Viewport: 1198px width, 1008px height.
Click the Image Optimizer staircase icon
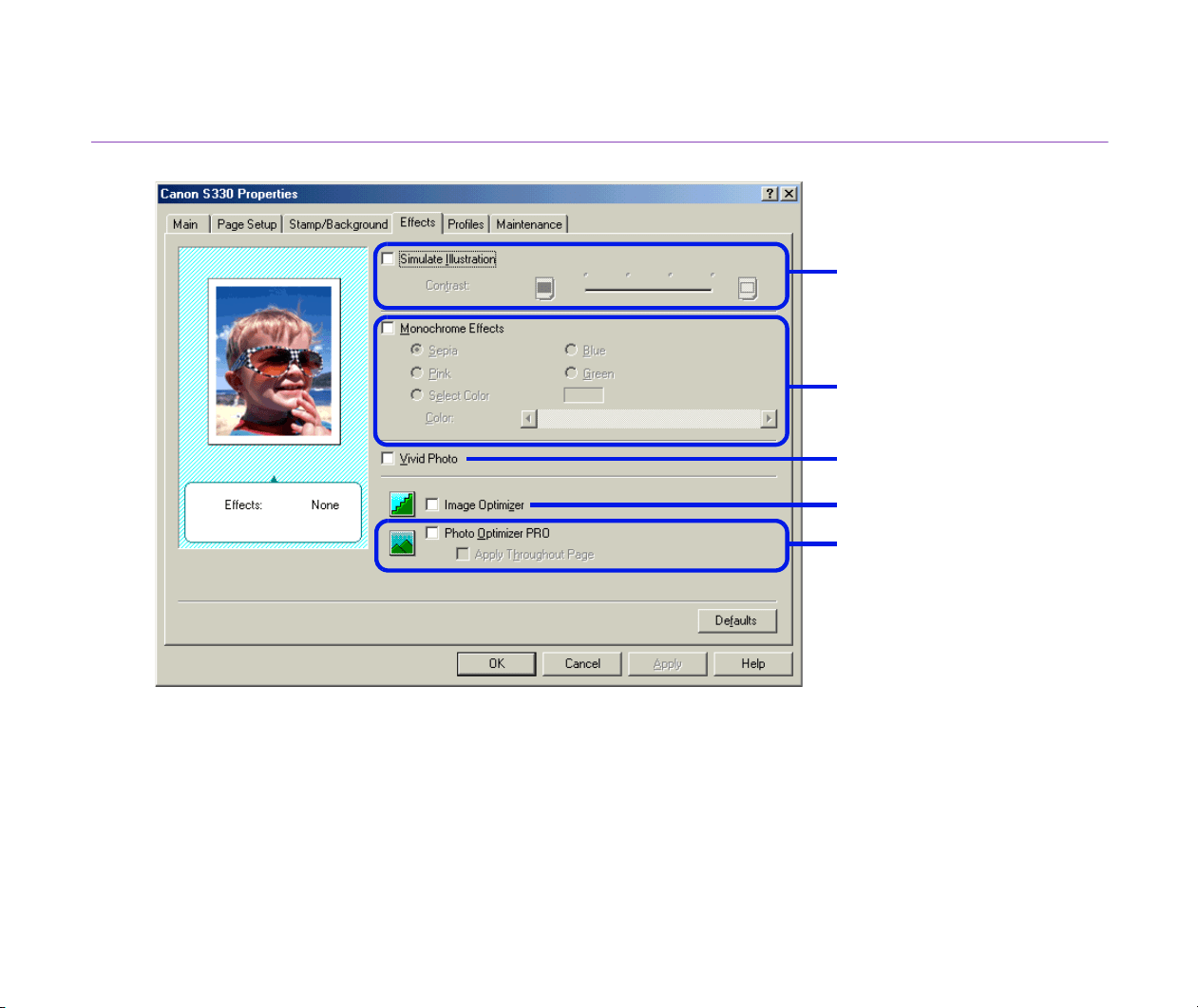[403, 504]
